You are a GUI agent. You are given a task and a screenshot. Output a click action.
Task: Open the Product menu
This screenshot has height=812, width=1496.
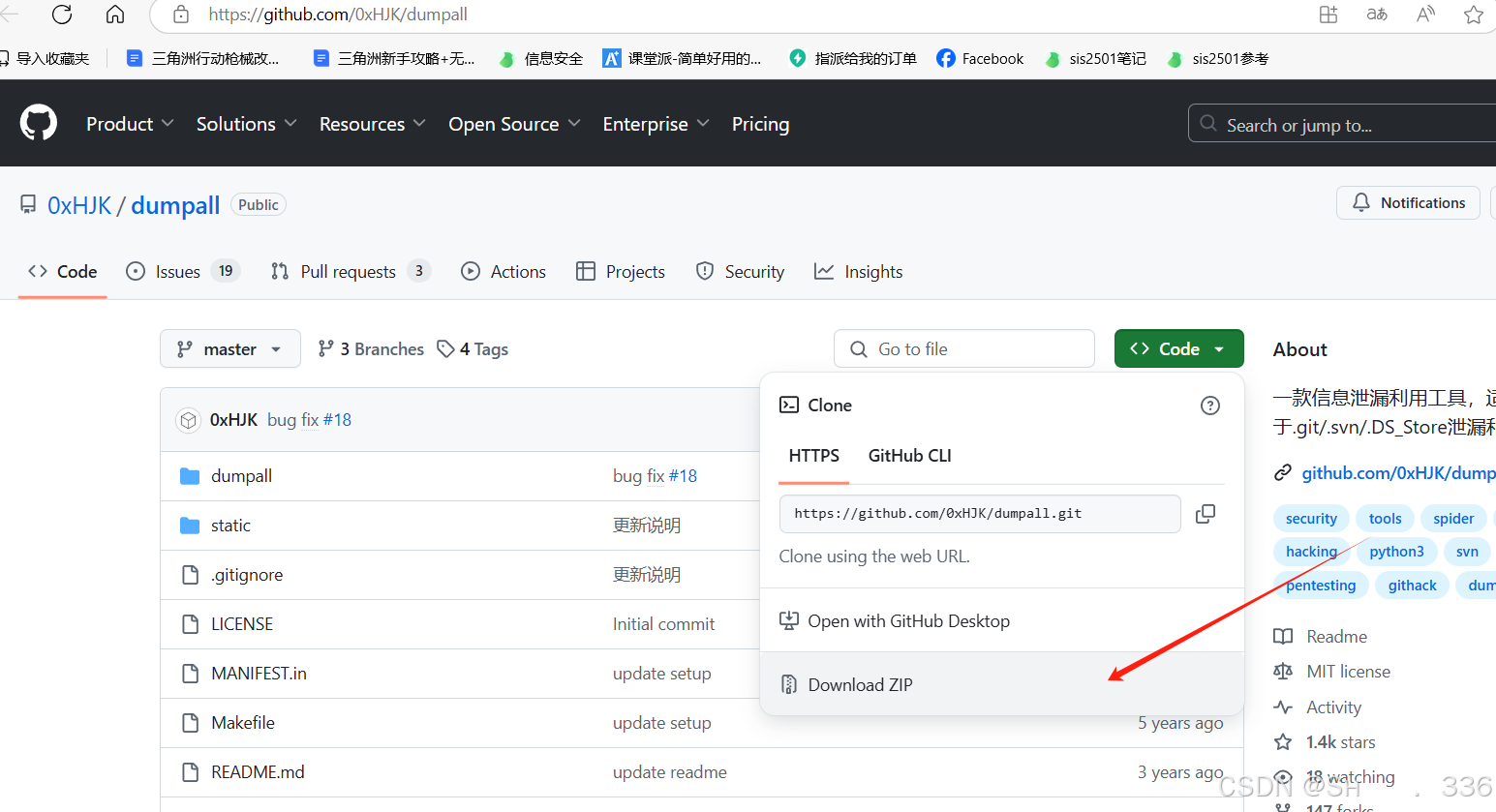(130, 124)
